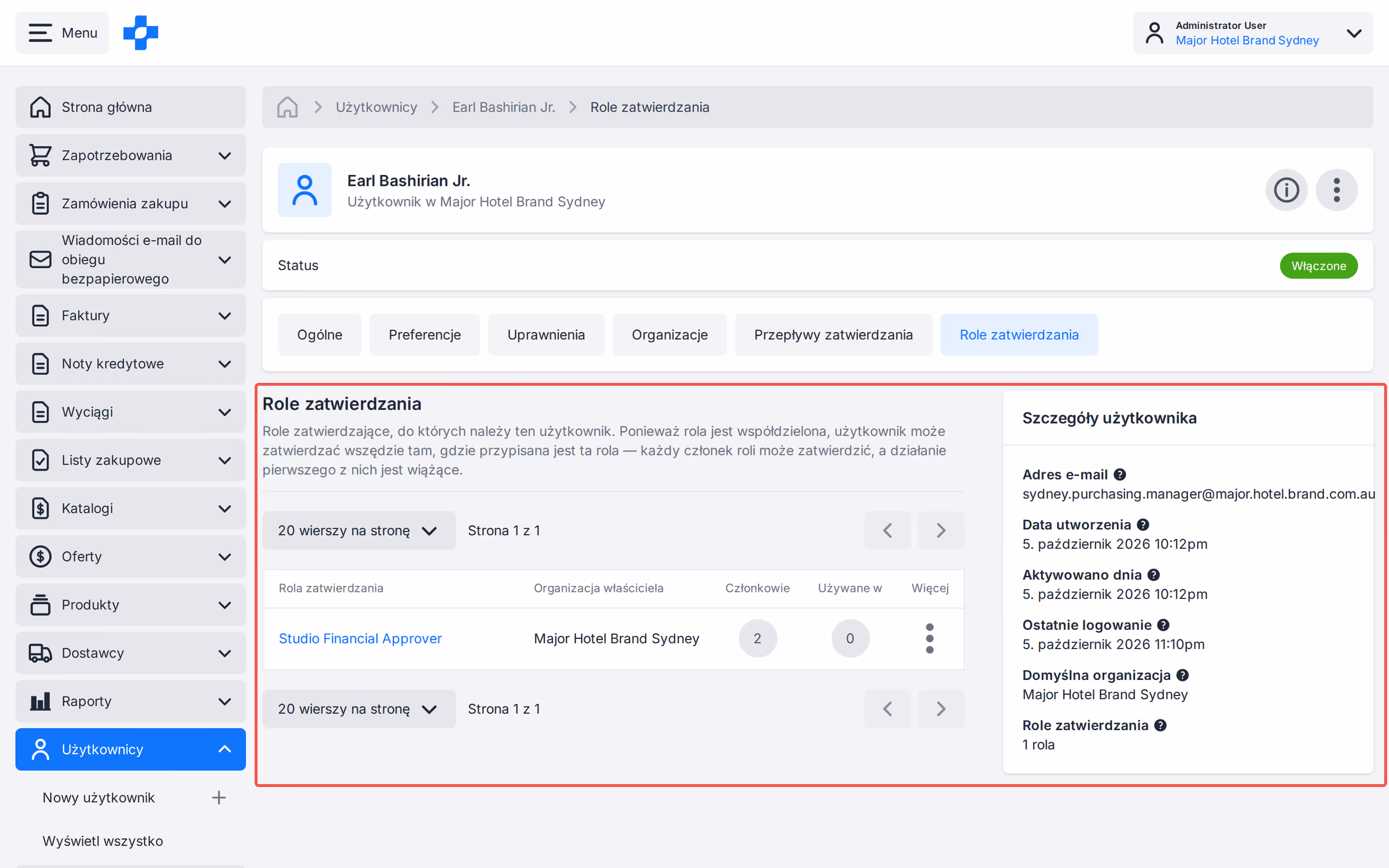The width and height of the screenshot is (1389, 868).
Task: Switch to the Organizacje tab
Action: [x=669, y=335]
